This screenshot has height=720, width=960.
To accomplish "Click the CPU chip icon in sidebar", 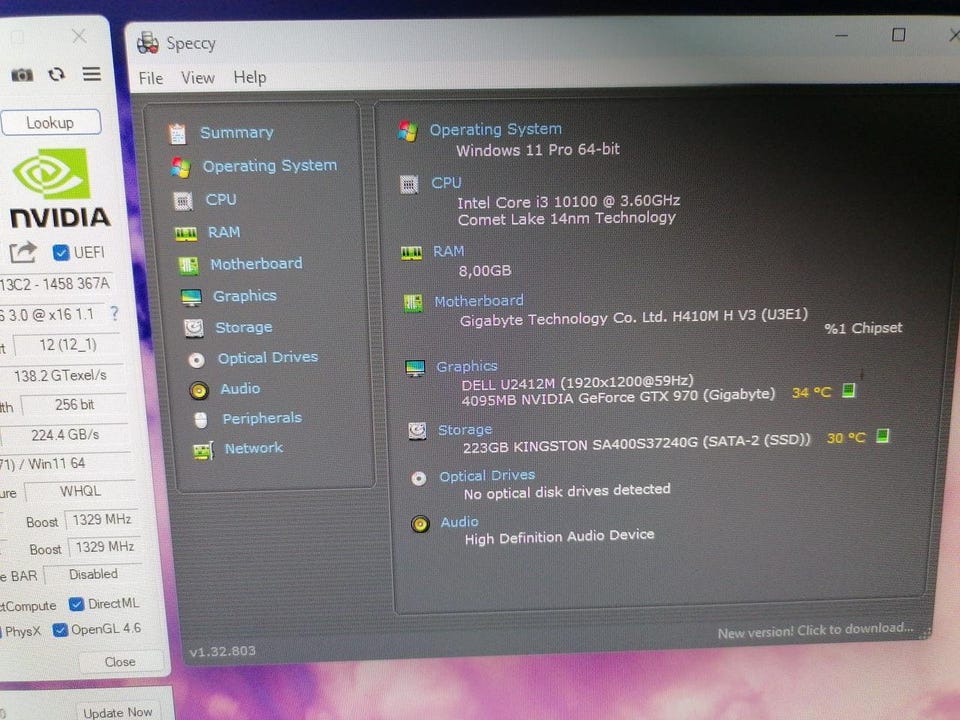I will [183, 201].
